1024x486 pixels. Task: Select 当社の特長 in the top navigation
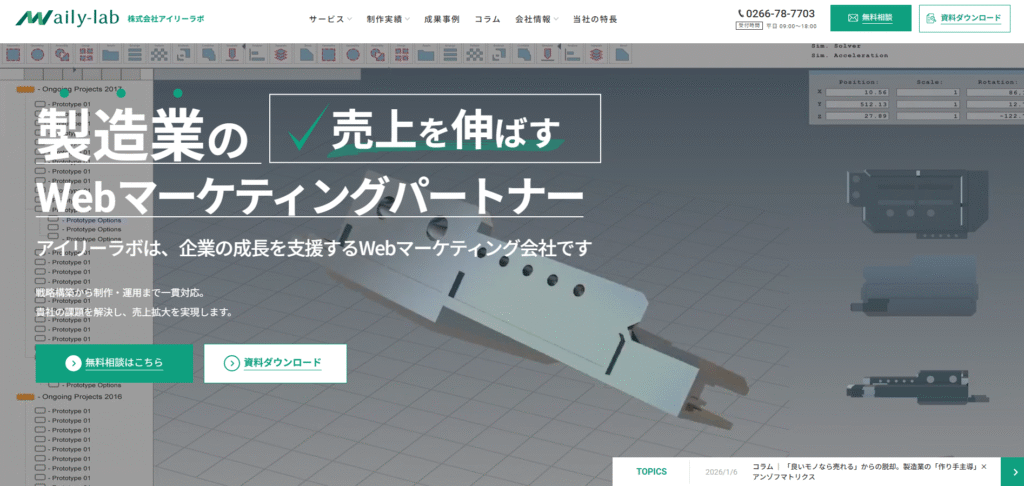pyautogui.click(x=594, y=19)
